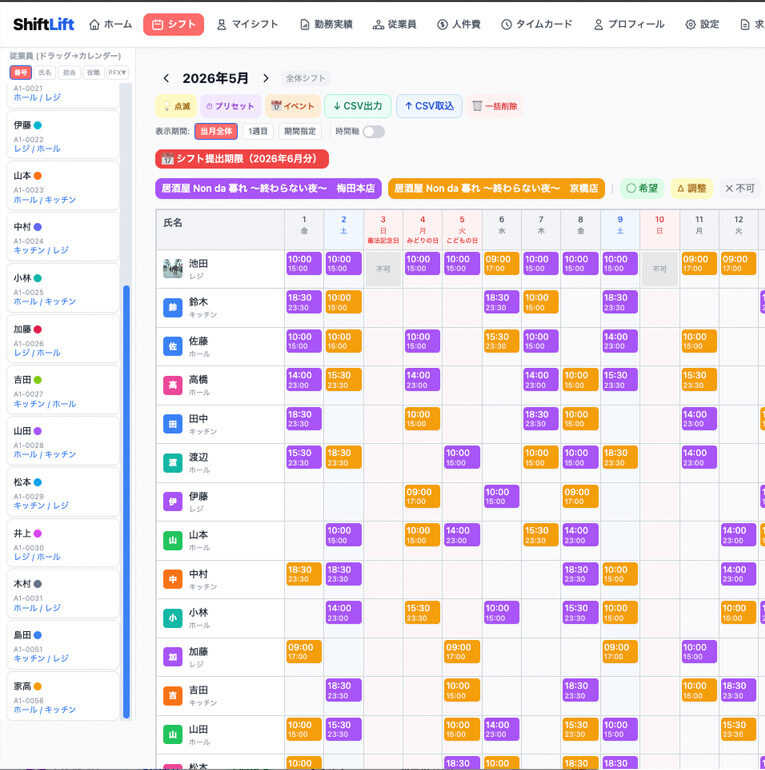Open the PFX dropdown in employee panel
The width and height of the screenshot is (765, 770).
pyautogui.click(x=118, y=72)
